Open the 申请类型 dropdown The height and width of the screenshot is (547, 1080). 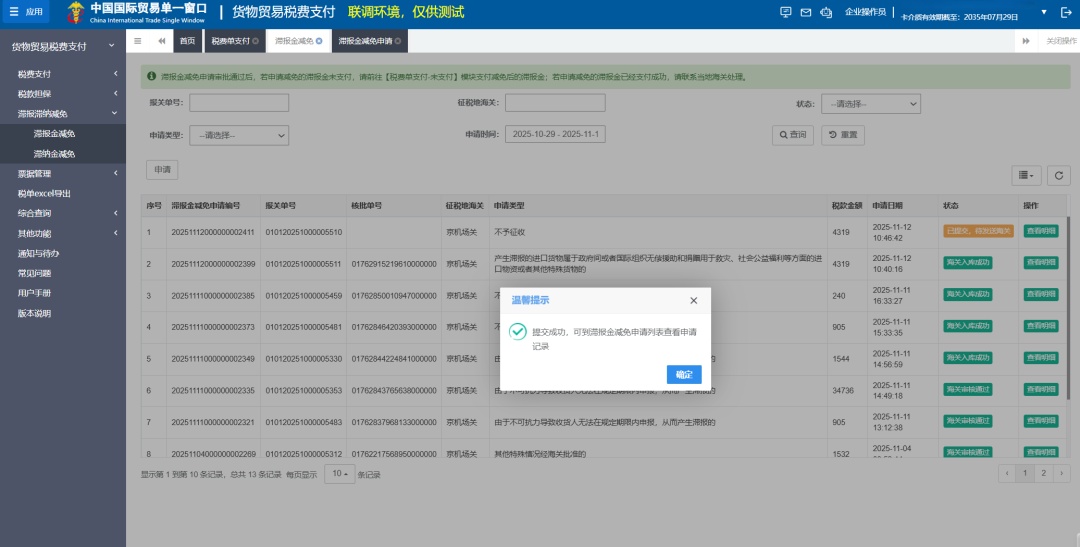238,135
